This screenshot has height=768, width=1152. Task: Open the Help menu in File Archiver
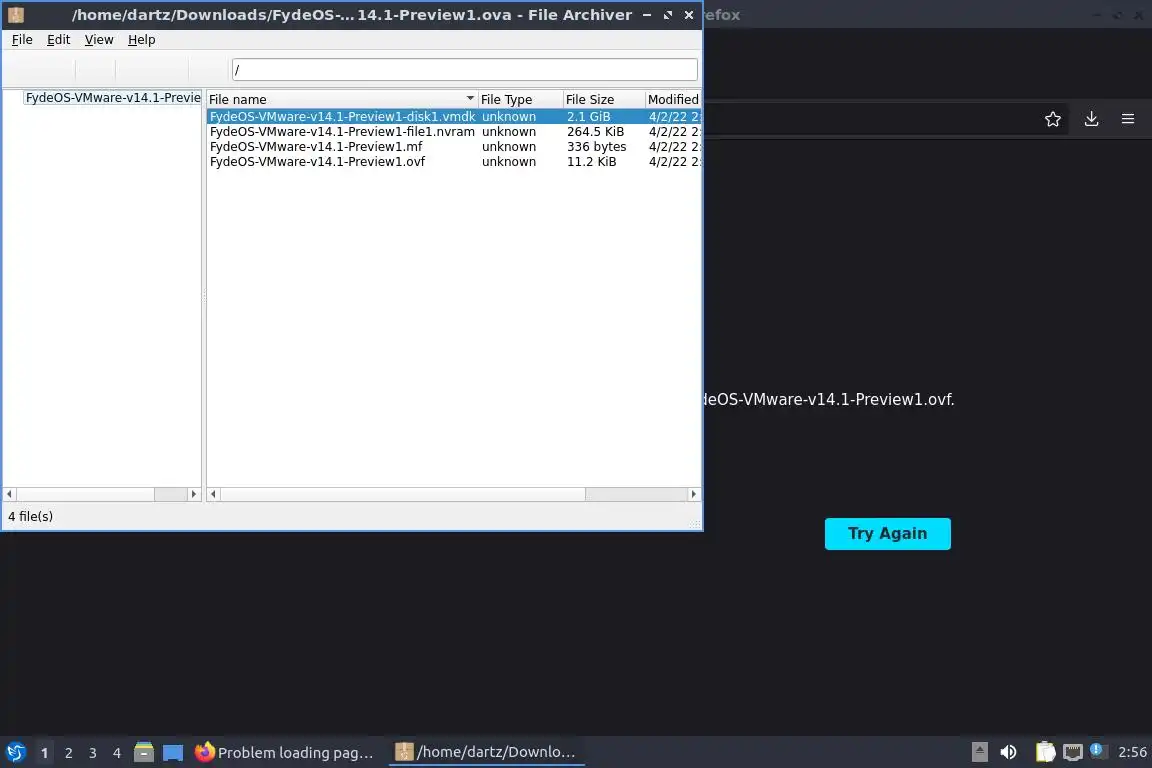(141, 40)
